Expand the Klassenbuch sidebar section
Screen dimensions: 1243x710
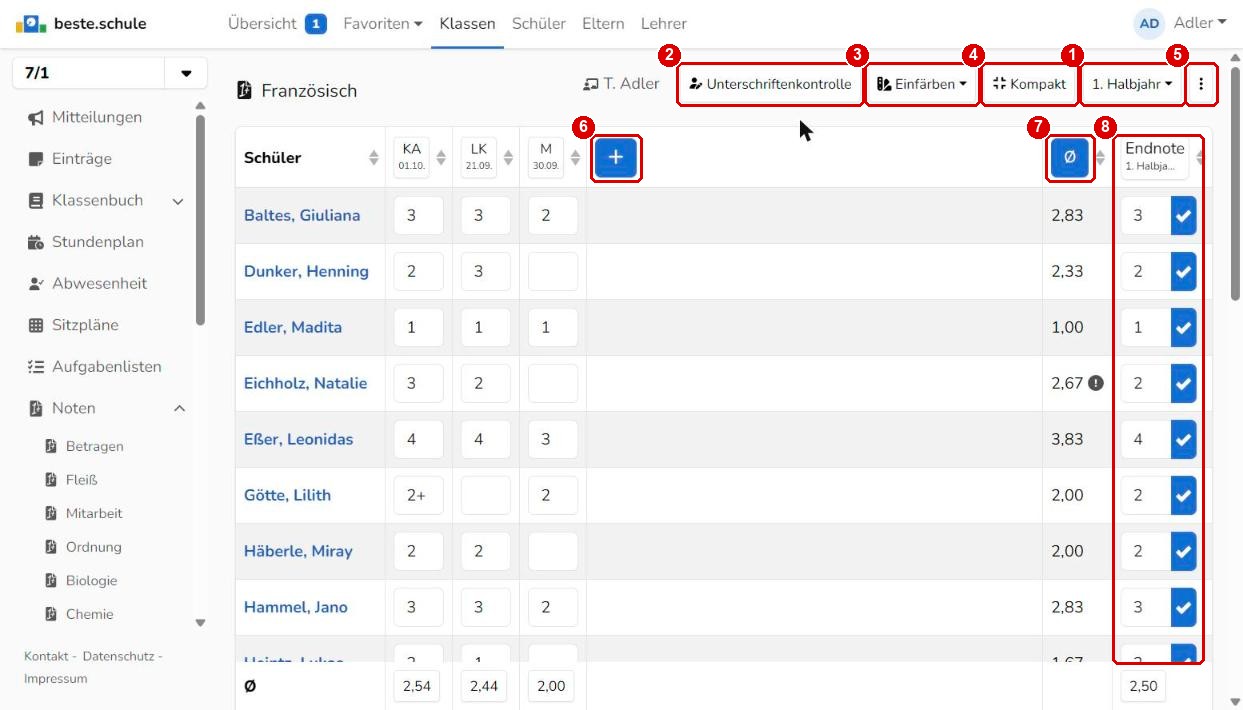[x=178, y=201]
